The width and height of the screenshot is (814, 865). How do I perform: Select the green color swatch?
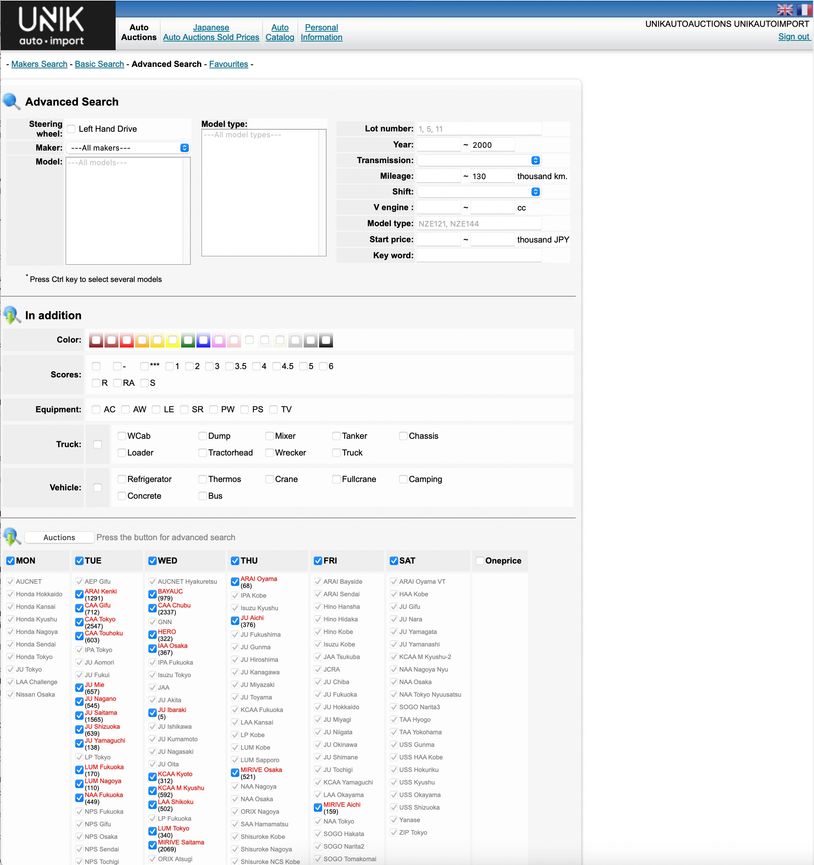point(187,341)
